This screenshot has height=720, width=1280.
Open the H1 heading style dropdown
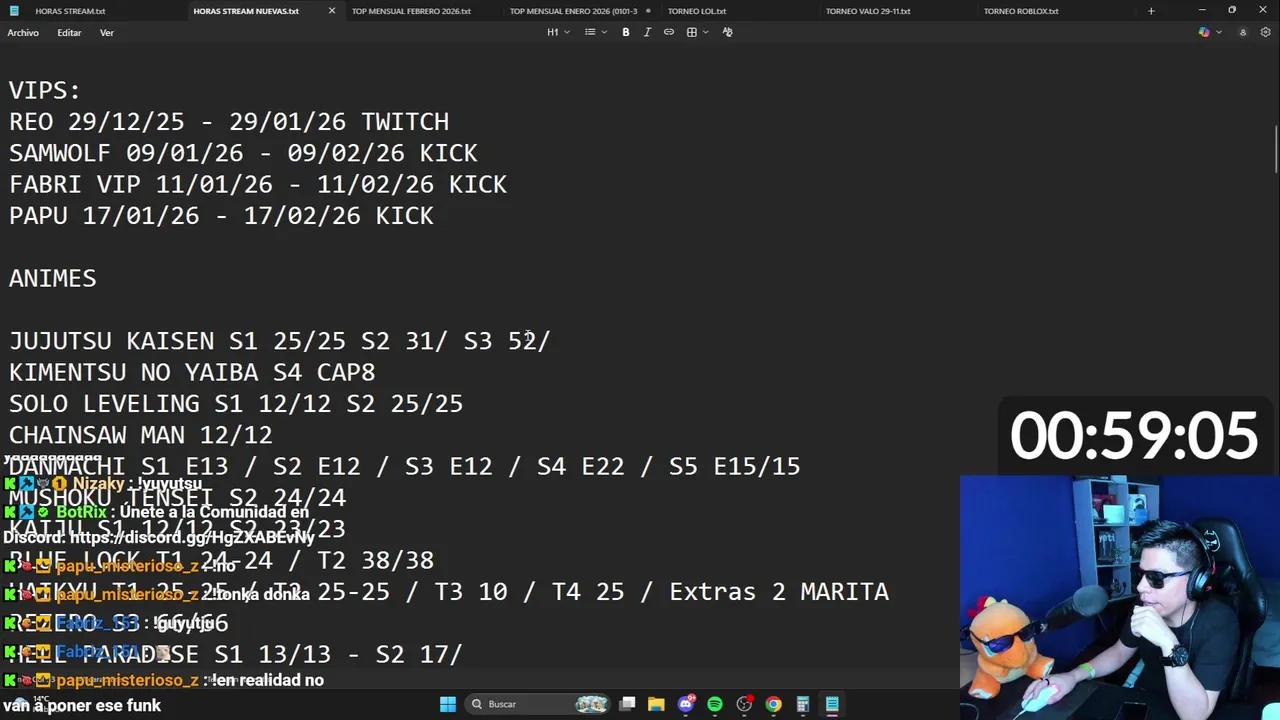pyautogui.click(x=558, y=32)
